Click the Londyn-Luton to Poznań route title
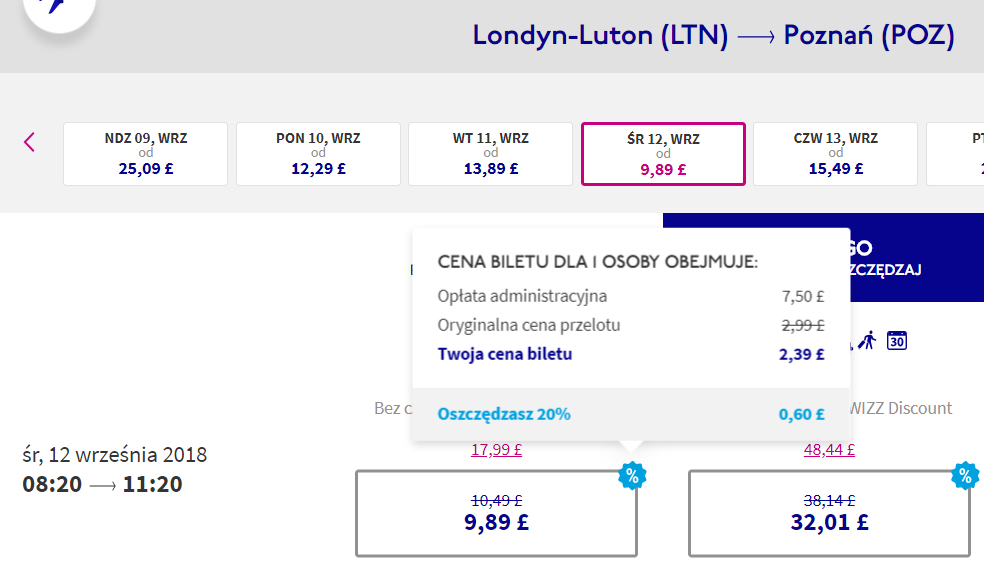This screenshot has width=984, height=562. point(713,36)
